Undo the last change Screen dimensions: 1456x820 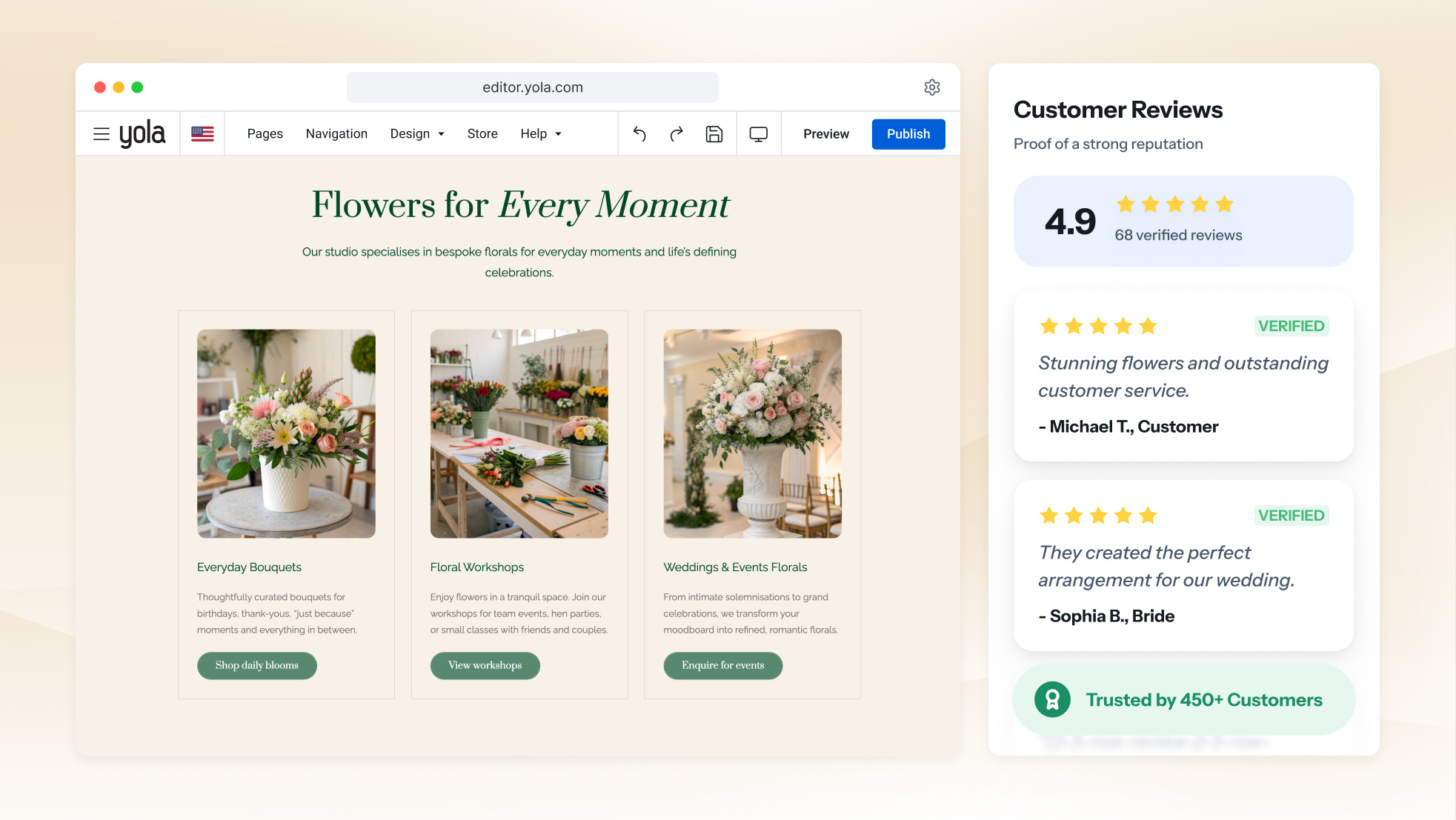(639, 134)
